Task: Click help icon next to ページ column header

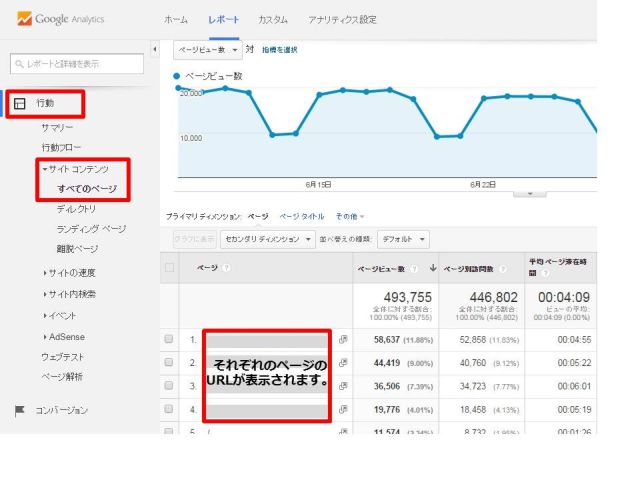Action: (x=227, y=268)
